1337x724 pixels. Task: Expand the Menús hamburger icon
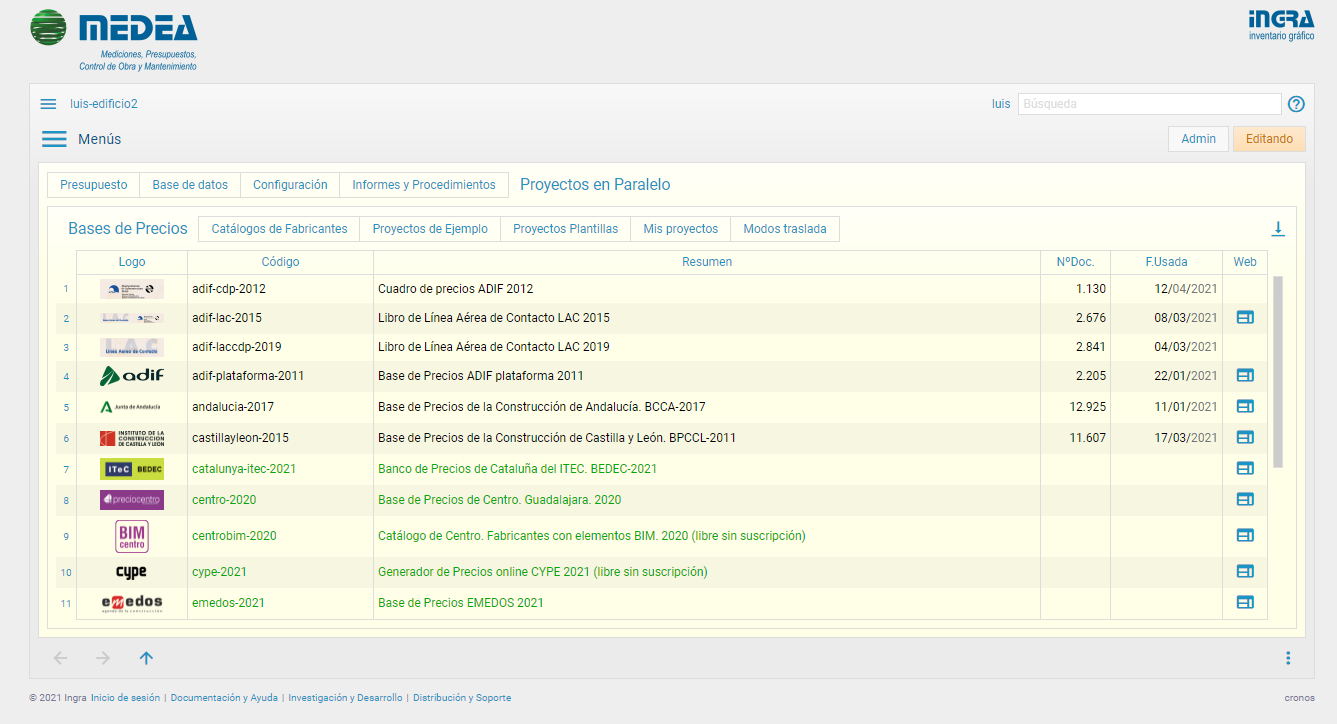(54, 139)
